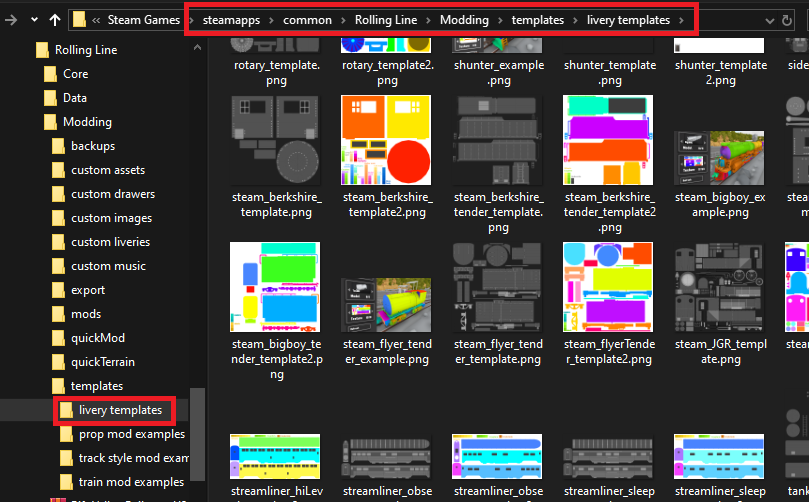Click the Modding breadcrumb
The image size is (809, 502).
(464, 20)
